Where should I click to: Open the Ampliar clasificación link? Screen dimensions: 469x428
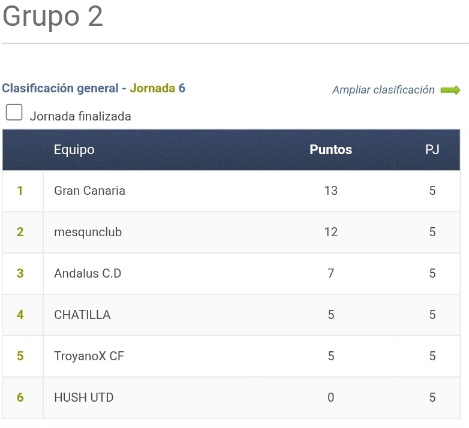click(383, 90)
